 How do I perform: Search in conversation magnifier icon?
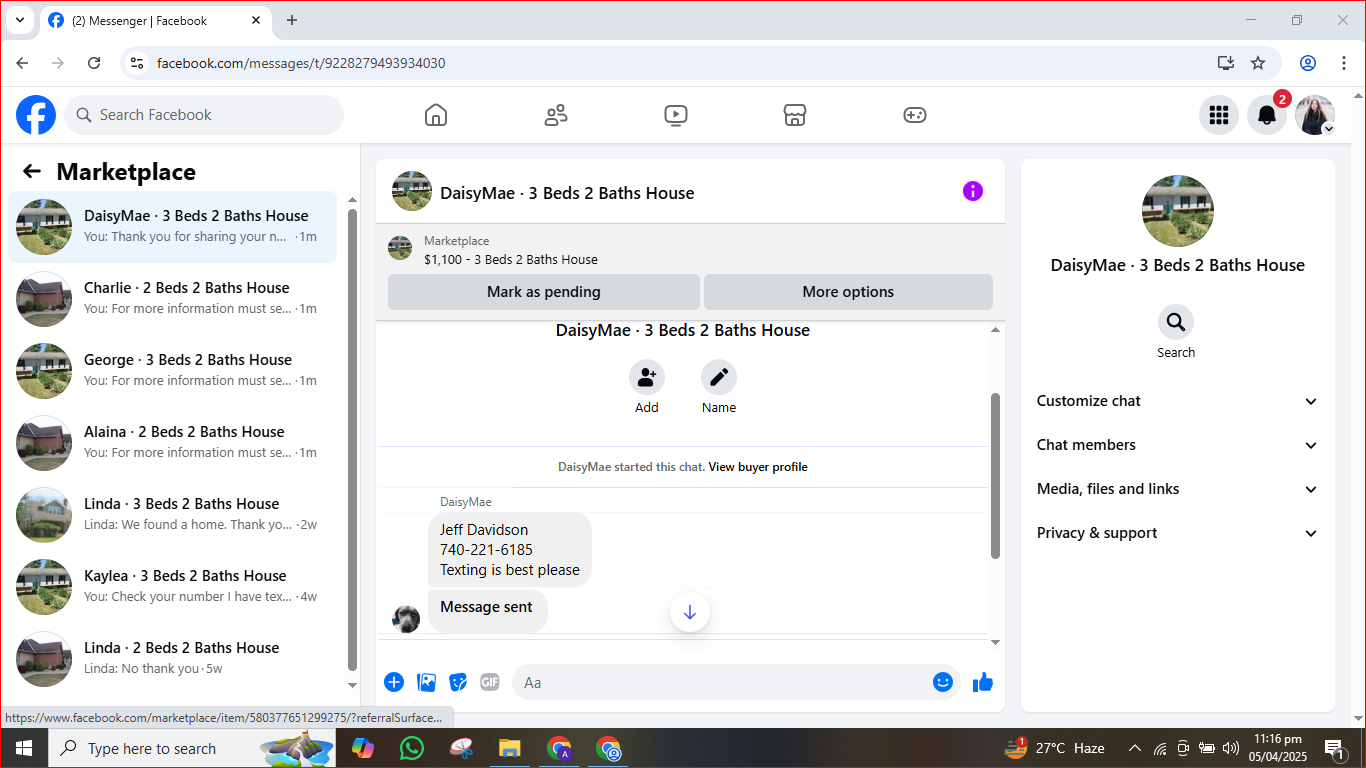pos(1176,322)
